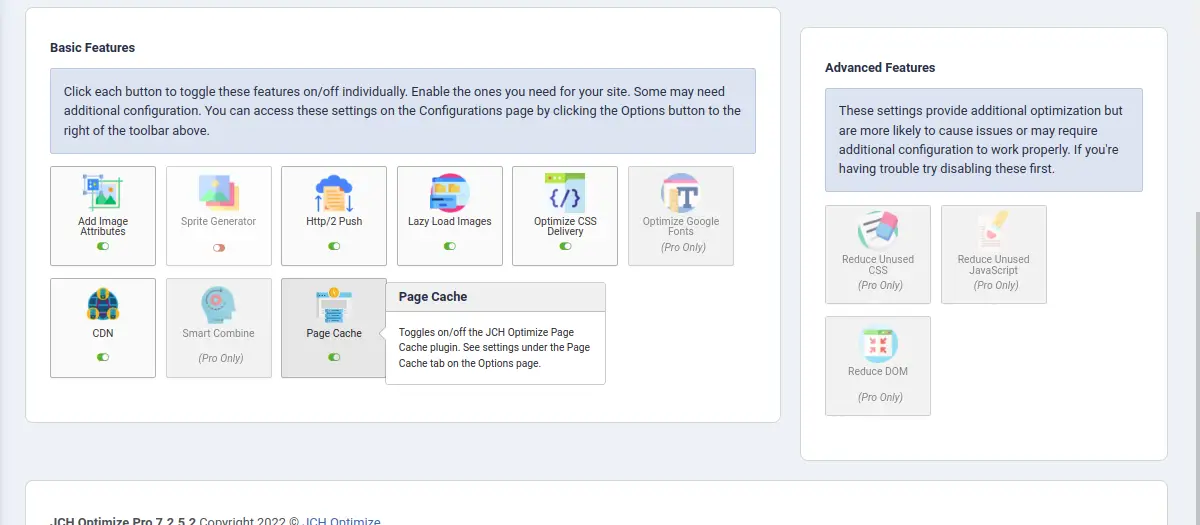Image resolution: width=1200 pixels, height=525 pixels.
Task: Click the Add Image Attributes label
Action: tap(103, 226)
